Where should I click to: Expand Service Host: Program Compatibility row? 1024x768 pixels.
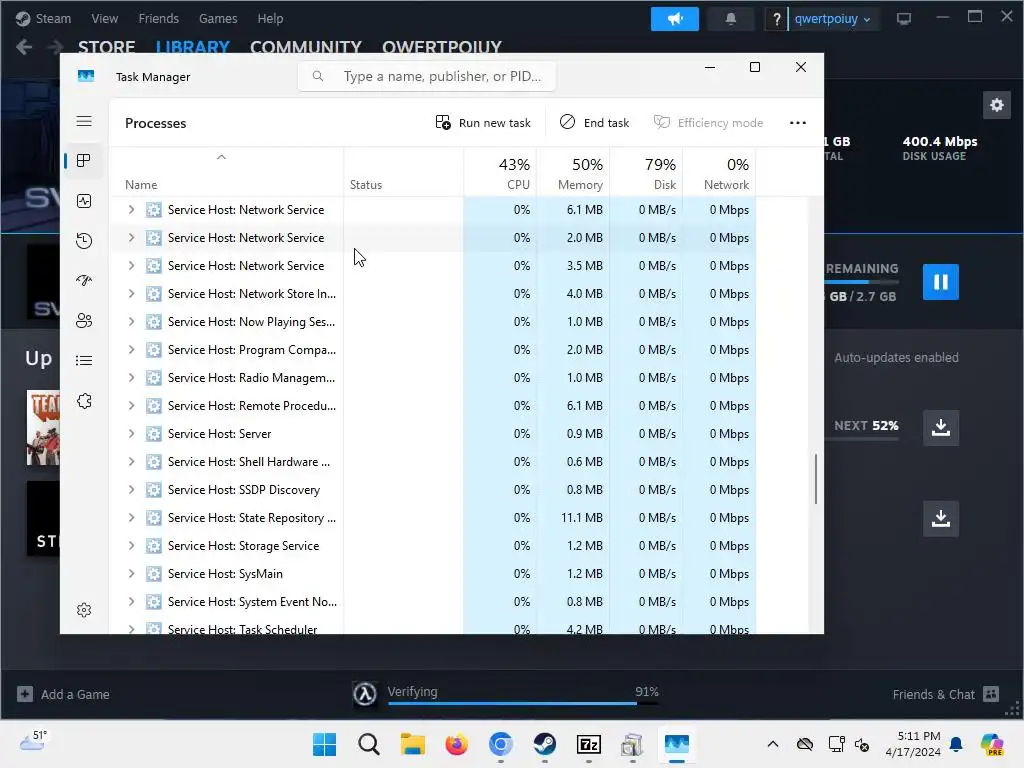[131, 350]
